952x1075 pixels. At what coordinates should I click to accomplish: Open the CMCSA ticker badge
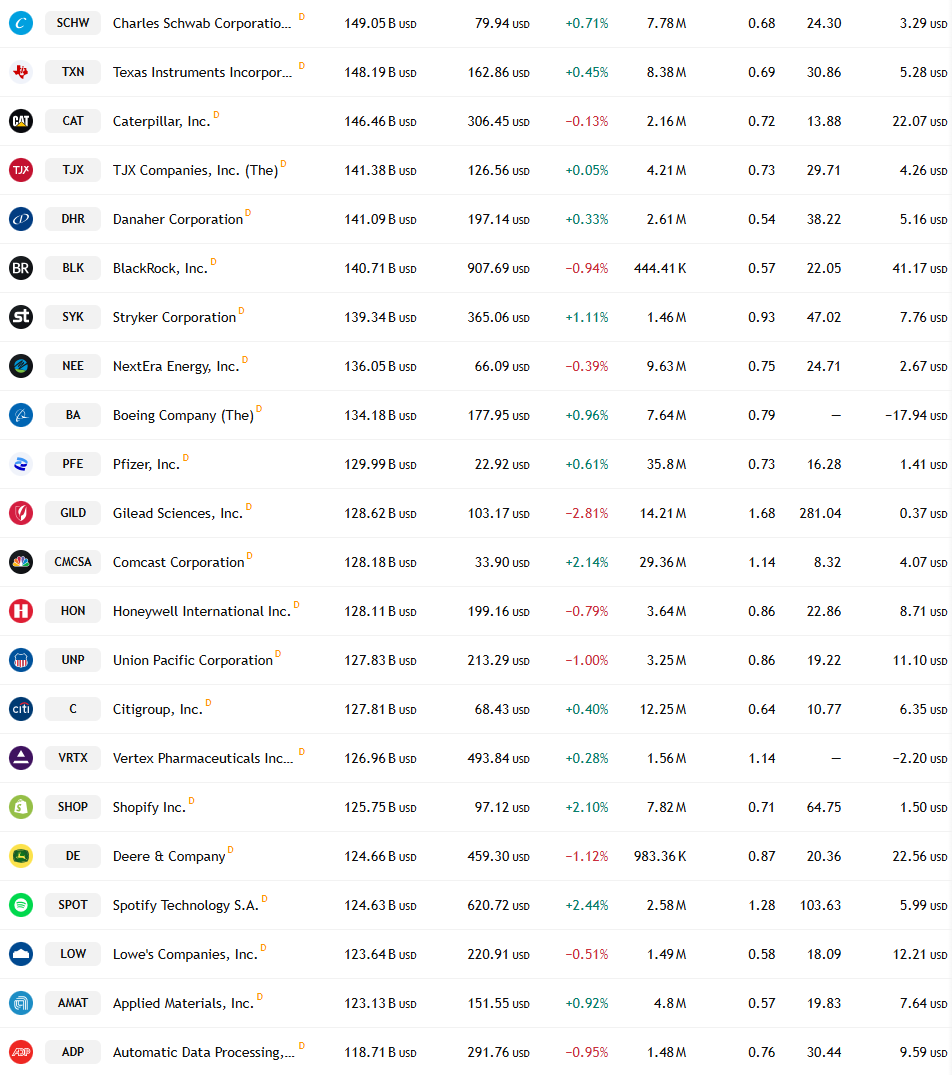(73, 562)
